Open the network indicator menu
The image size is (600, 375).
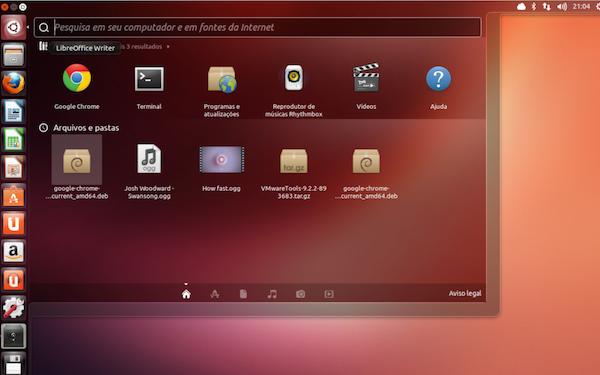[546, 7]
